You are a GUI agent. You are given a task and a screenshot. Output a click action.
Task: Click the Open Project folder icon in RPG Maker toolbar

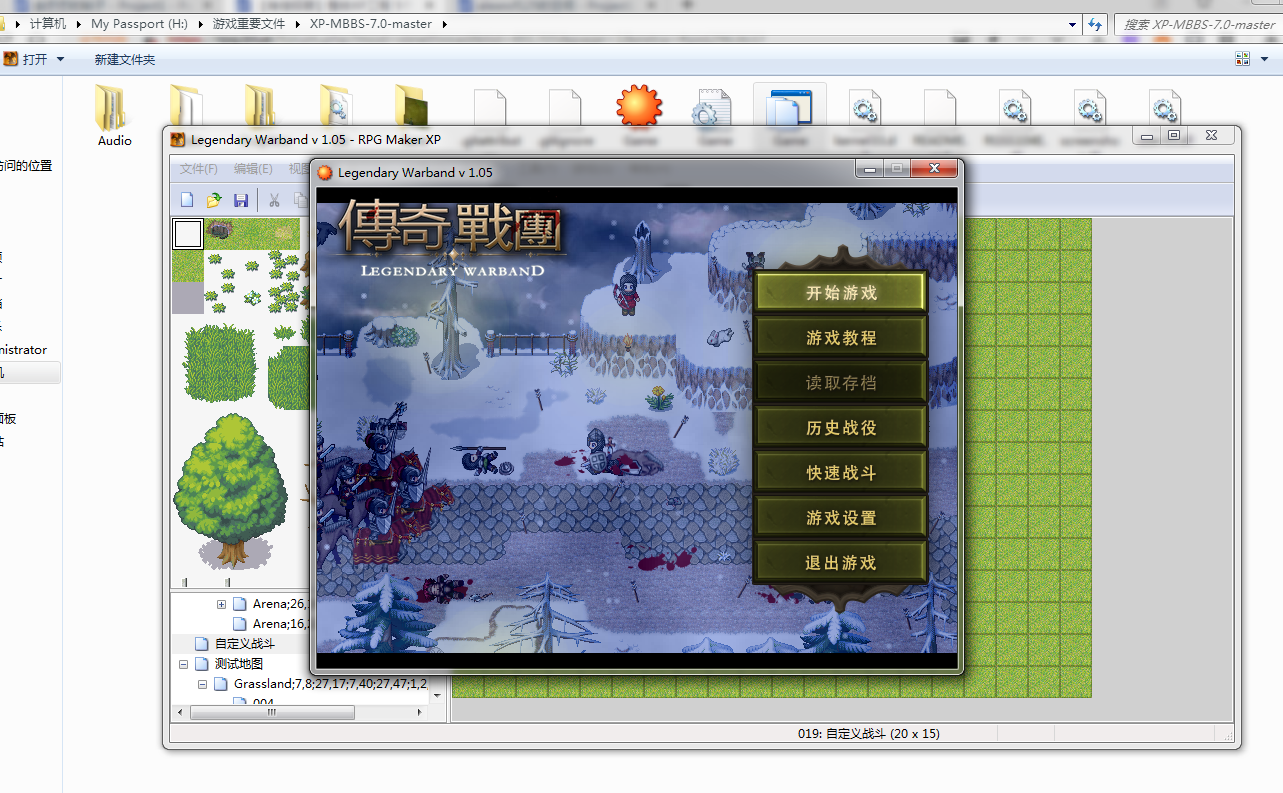click(x=214, y=200)
